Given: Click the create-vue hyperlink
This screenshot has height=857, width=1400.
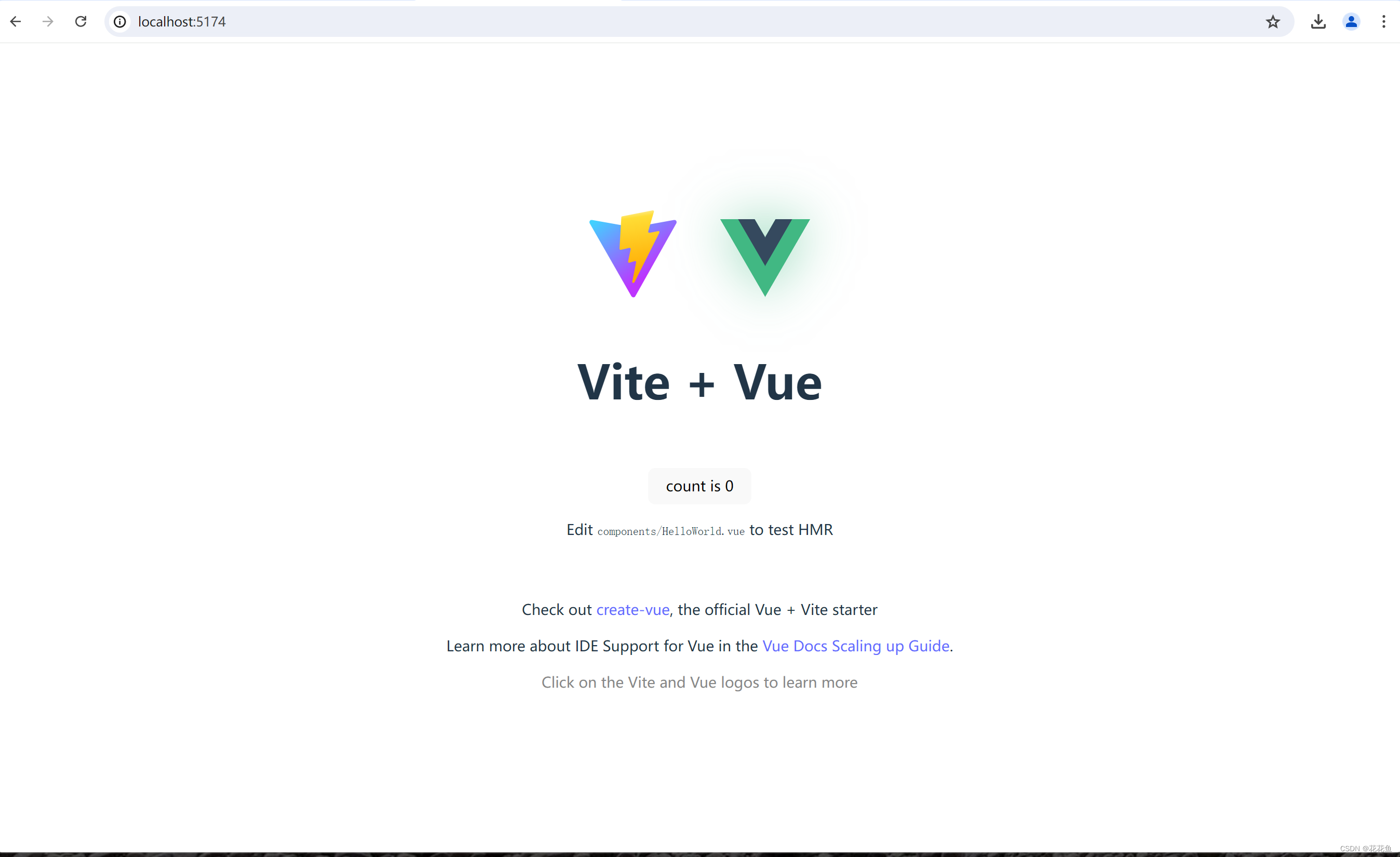Looking at the screenshot, I should (x=633, y=608).
